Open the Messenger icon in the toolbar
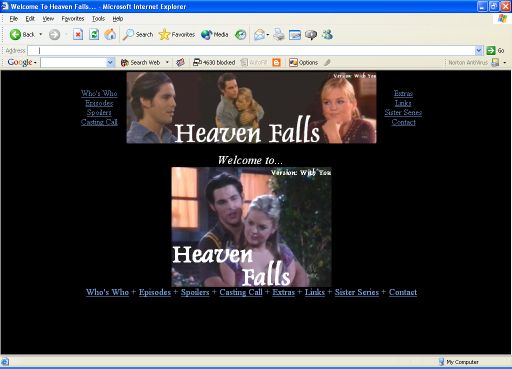The width and height of the screenshot is (512, 369). [x=328, y=34]
